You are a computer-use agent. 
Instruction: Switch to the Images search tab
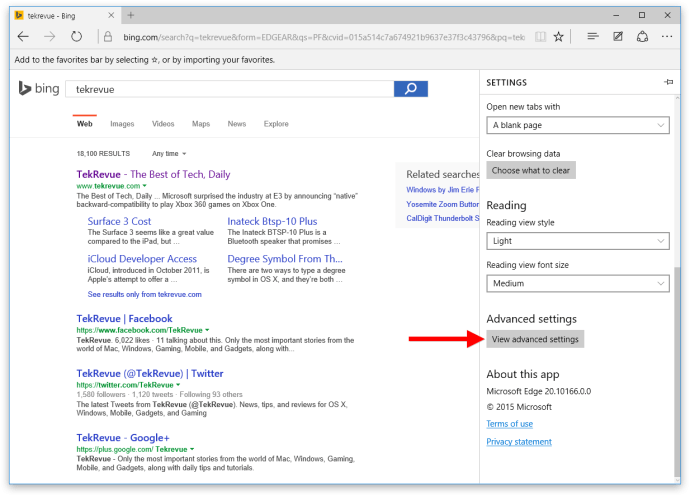click(x=122, y=124)
